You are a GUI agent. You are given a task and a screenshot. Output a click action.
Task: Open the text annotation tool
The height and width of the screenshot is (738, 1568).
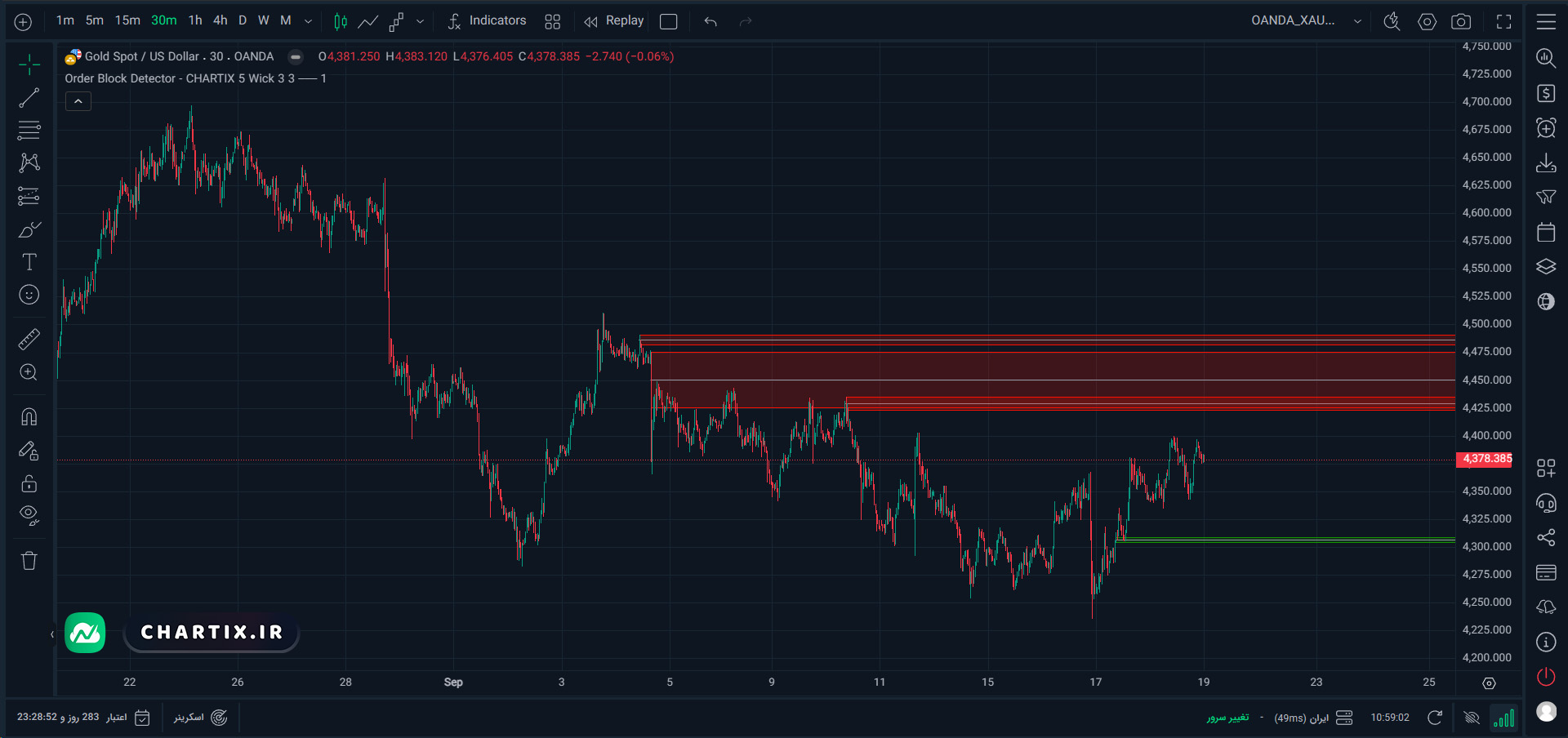(x=29, y=262)
